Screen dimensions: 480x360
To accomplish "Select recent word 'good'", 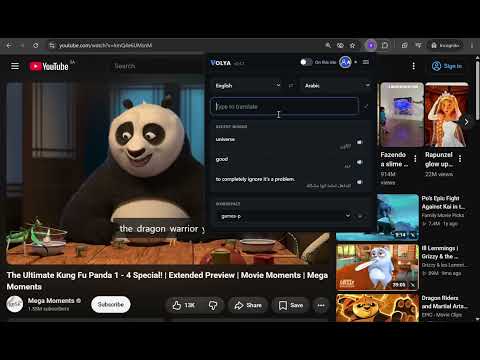I will [222, 159].
